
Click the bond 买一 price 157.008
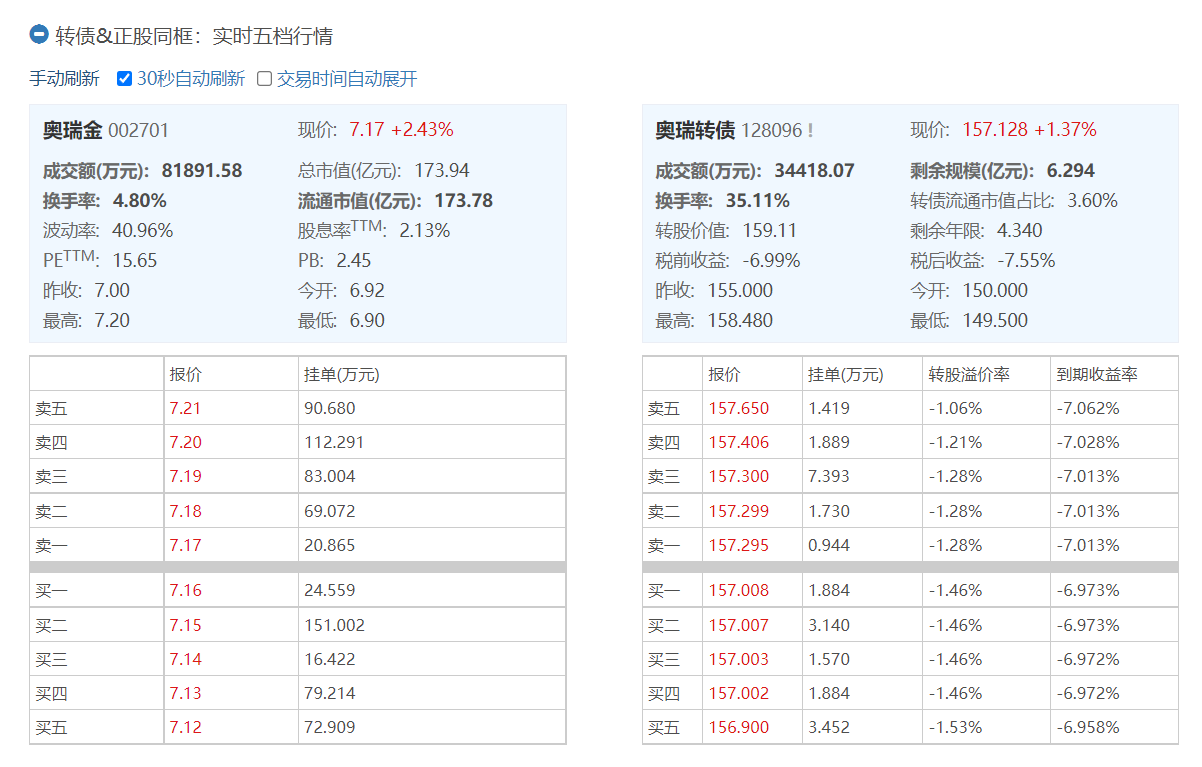[x=739, y=590]
